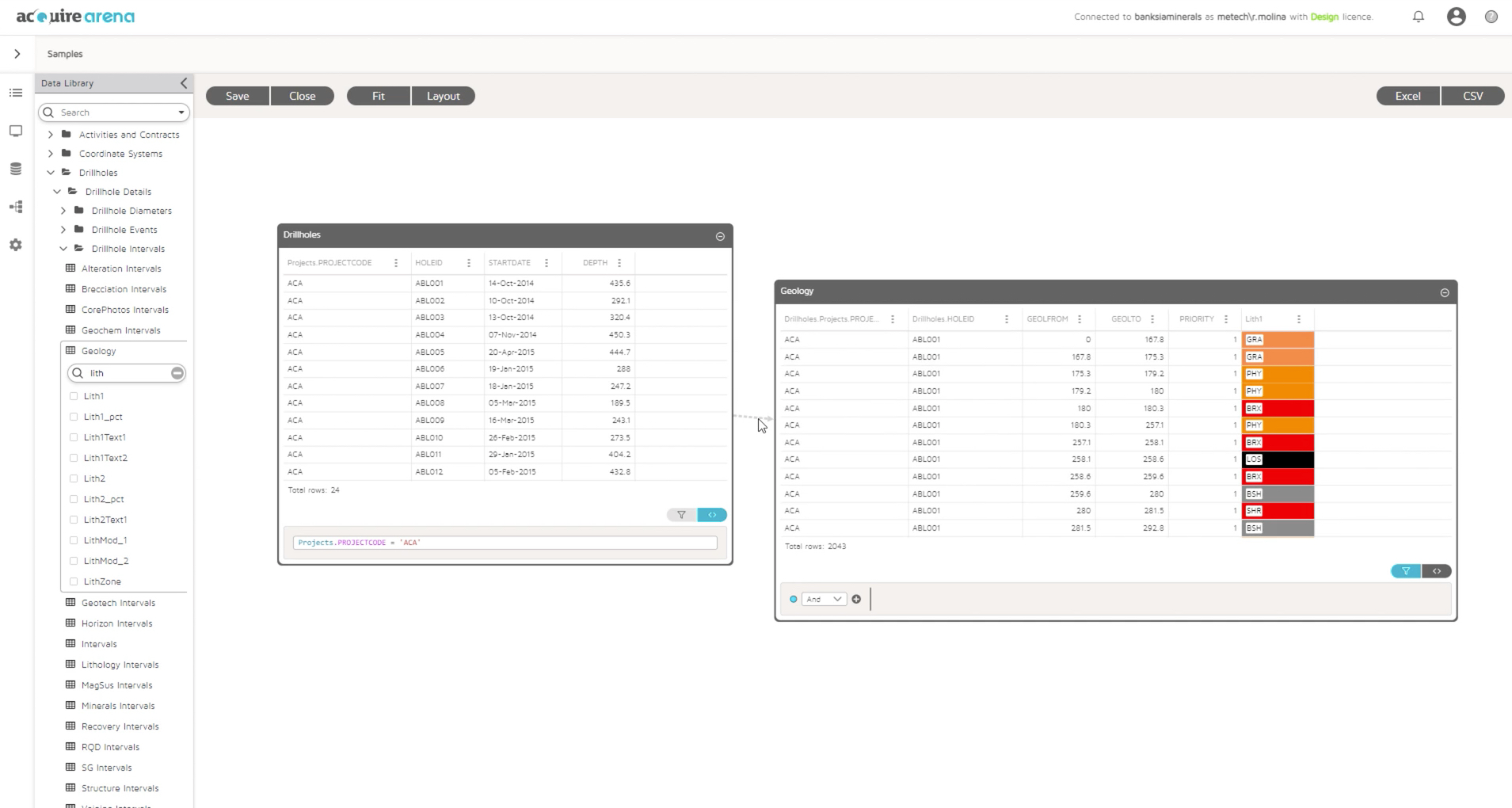The width and height of the screenshot is (1512, 808).
Task: Click the Save button
Action: pyautogui.click(x=237, y=96)
